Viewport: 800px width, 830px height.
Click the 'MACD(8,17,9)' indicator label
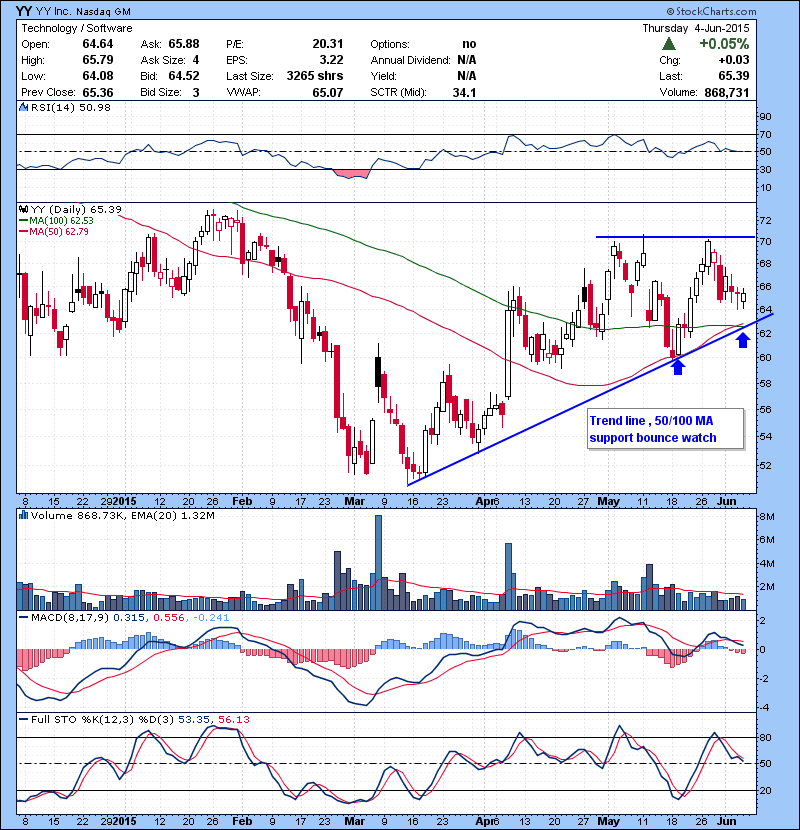pos(70,617)
